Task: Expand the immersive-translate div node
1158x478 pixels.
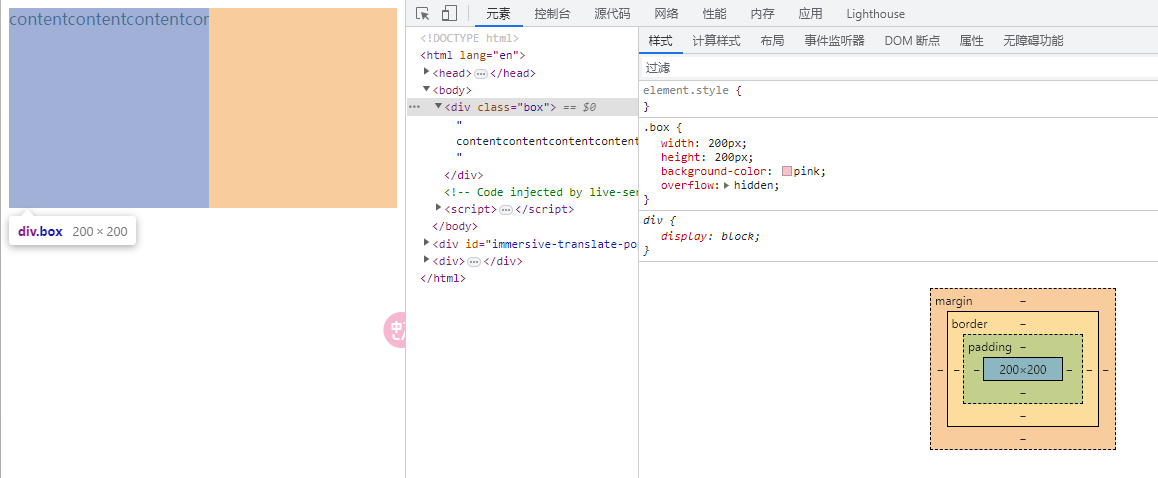Action: [x=427, y=243]
